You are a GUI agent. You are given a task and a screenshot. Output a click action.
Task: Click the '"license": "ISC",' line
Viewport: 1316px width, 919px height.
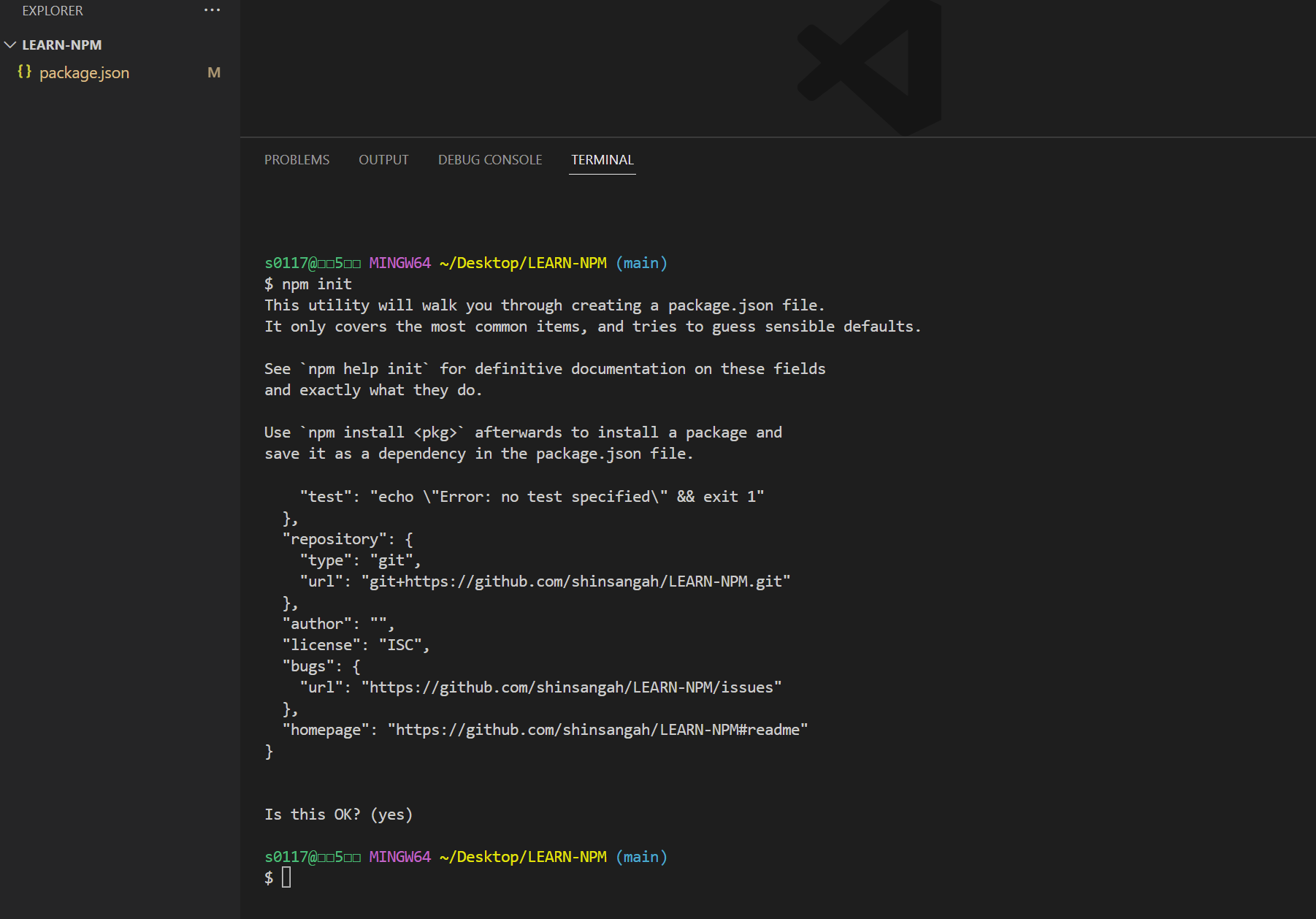(x=356, y=645)
